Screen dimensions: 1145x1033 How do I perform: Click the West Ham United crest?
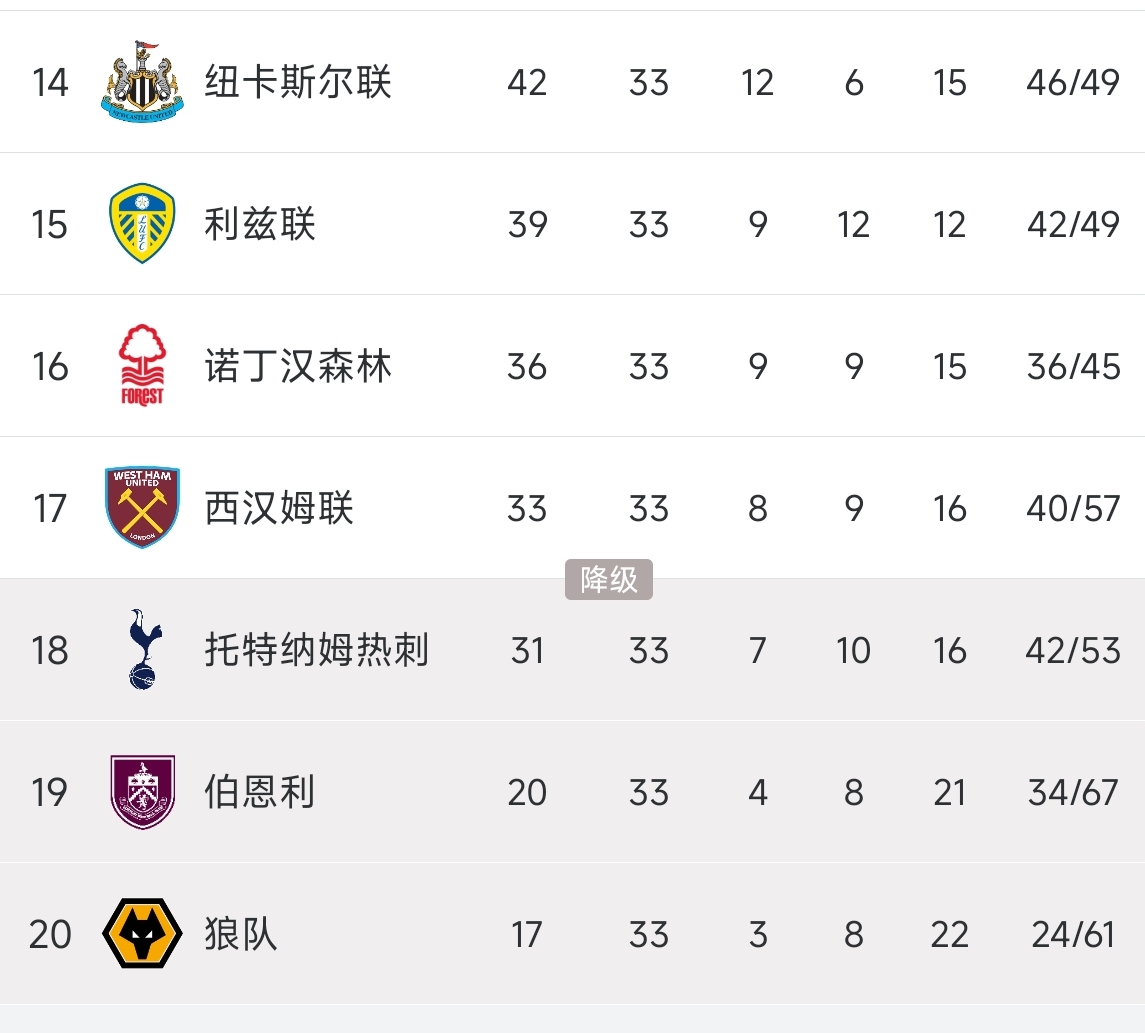coord(142,508)
